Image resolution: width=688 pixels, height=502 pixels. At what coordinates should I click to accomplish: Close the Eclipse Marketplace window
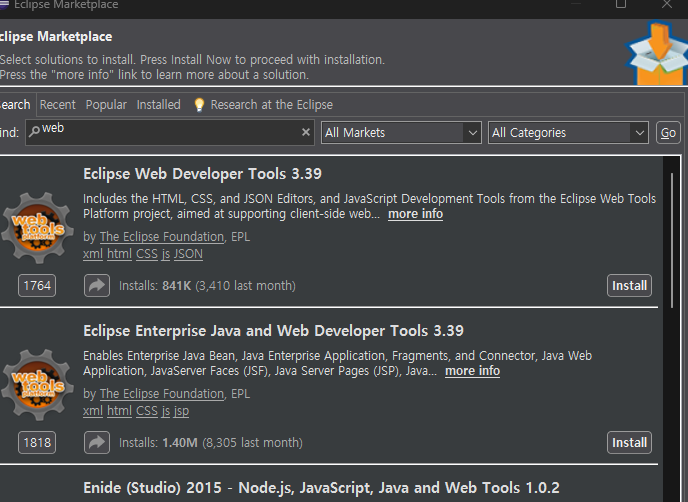(x=667, y=4)
